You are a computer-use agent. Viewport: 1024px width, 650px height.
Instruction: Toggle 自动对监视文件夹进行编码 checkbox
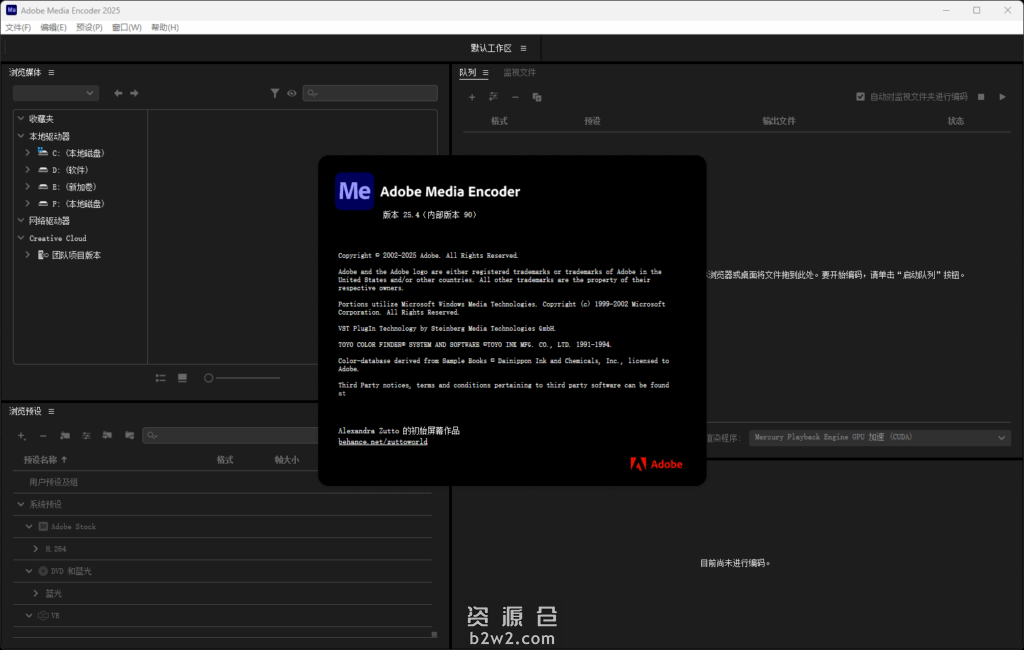tap(860, 97)
